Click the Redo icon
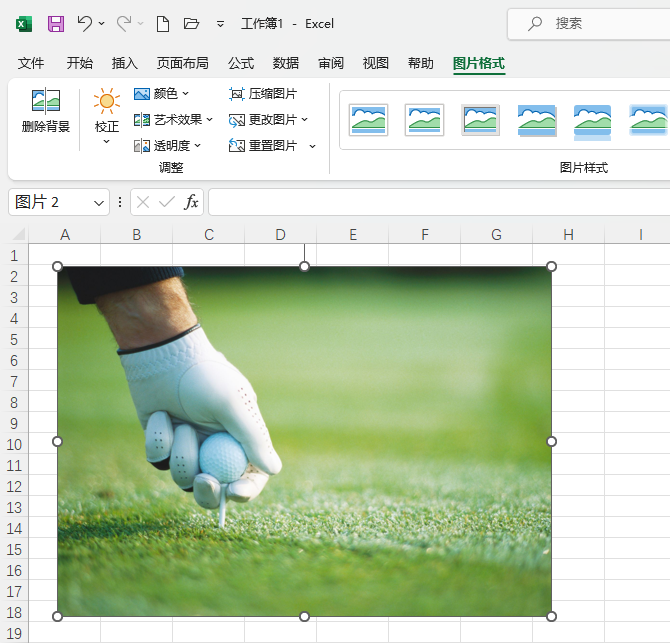Viewport: 670px width, 643px height. point(124,23)
